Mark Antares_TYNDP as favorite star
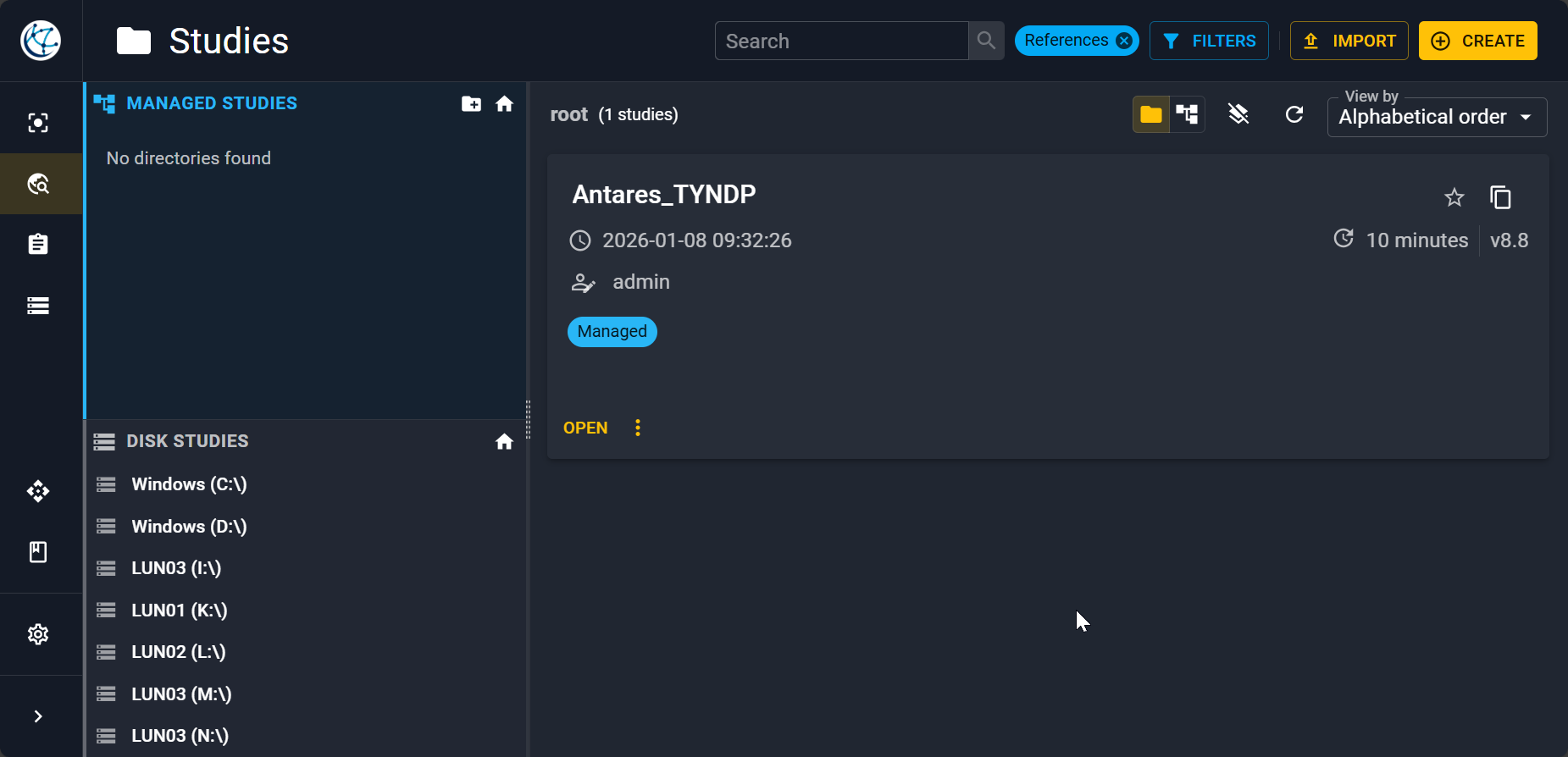Screen dimensions: 1568x757 tap(1454, 197)
